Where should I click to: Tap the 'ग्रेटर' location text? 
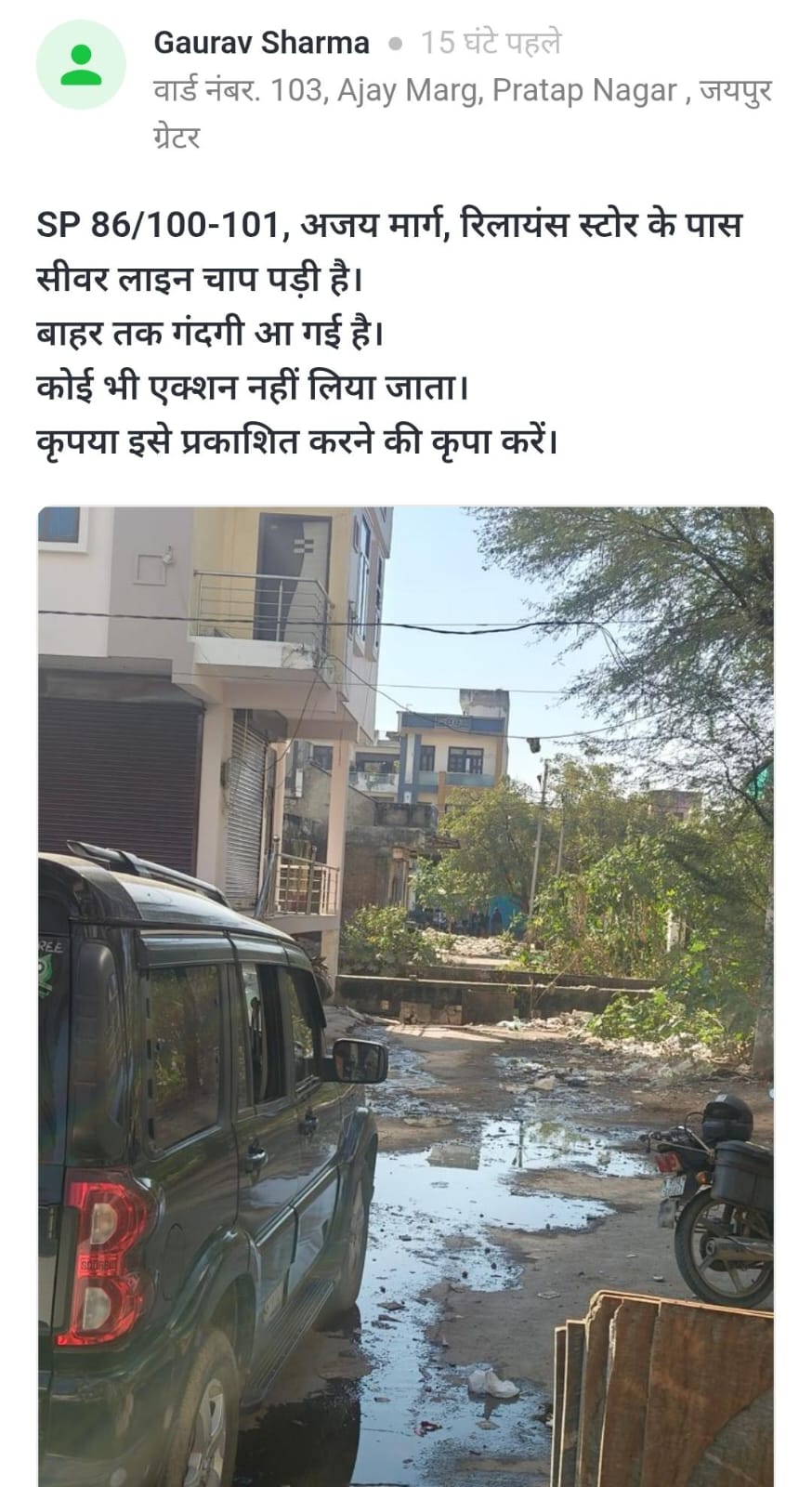pos(177,138)
